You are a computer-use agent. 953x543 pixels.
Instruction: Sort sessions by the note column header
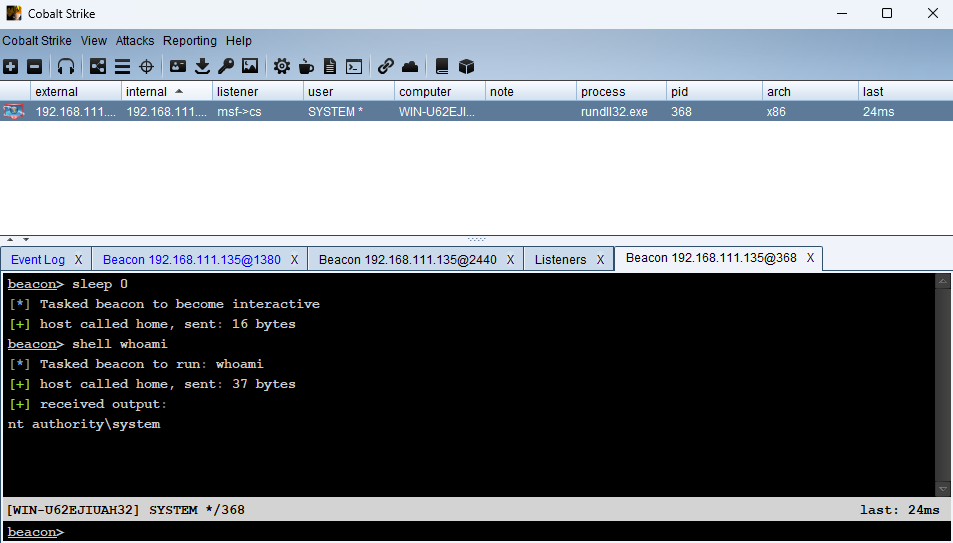pyautogui.click(x=531, y=91)
